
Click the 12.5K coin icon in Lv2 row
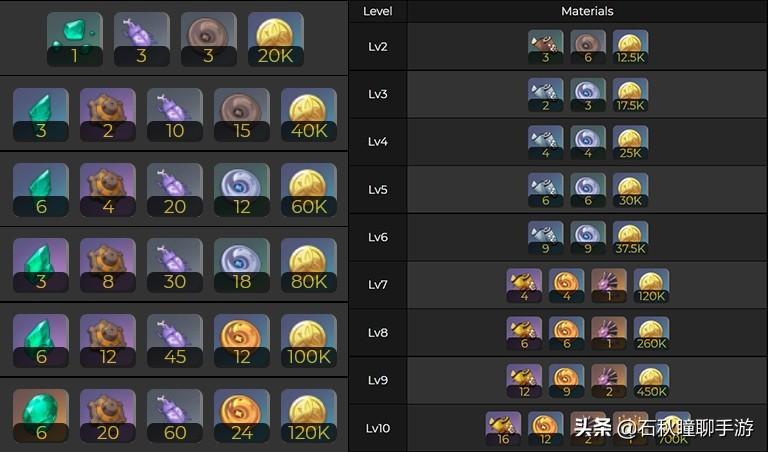click(630, 47)
